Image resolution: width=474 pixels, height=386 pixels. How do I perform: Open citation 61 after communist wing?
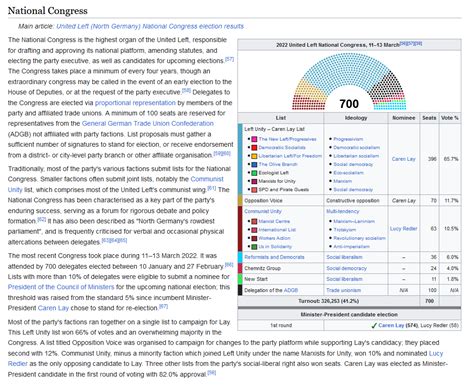click(212, 188)
